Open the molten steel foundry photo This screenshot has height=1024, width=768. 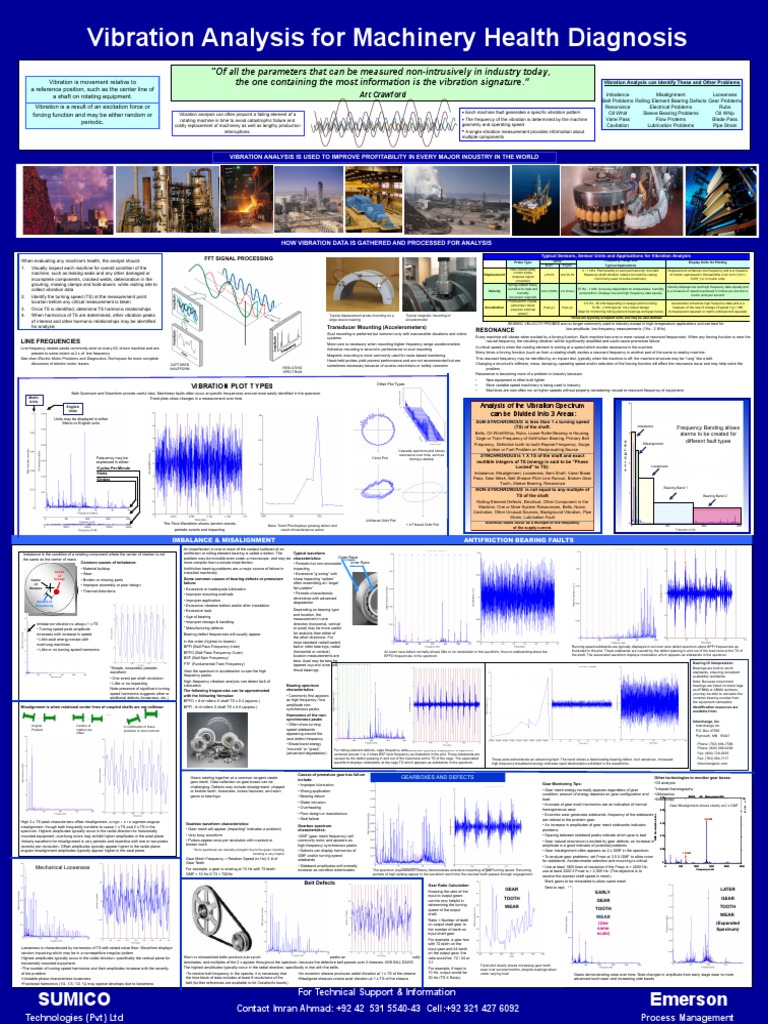tap(246, 200)
